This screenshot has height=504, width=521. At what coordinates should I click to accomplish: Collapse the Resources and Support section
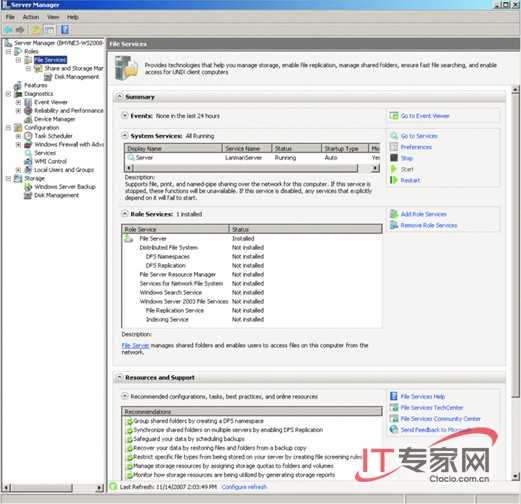[x=119, y=377]
